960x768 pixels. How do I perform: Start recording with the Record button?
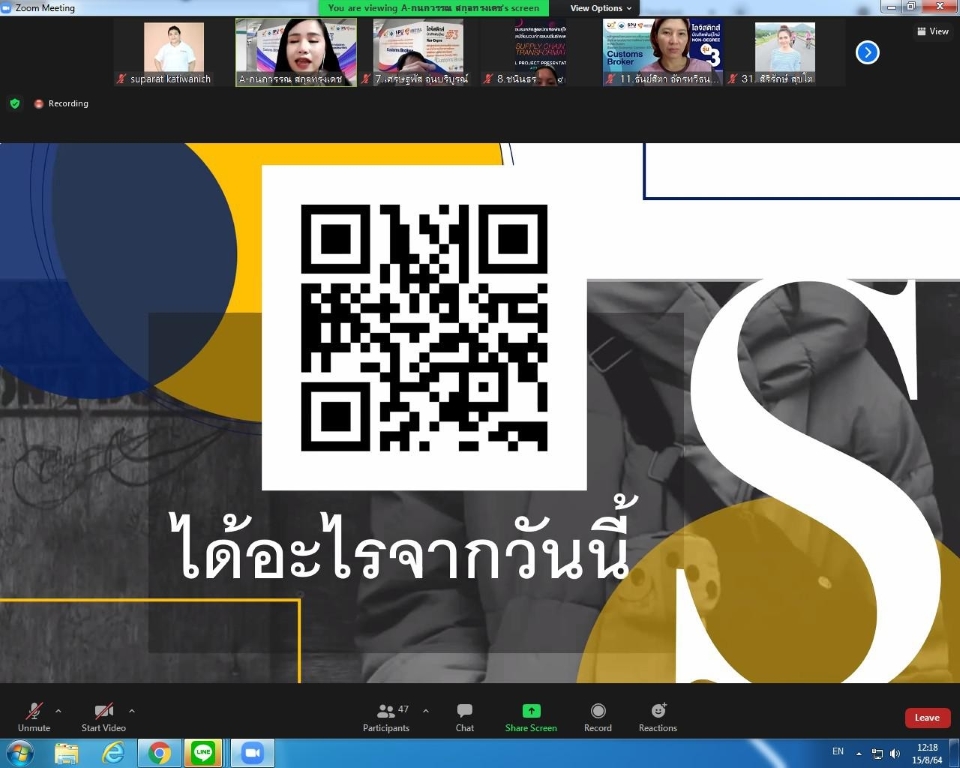(598, 717)
